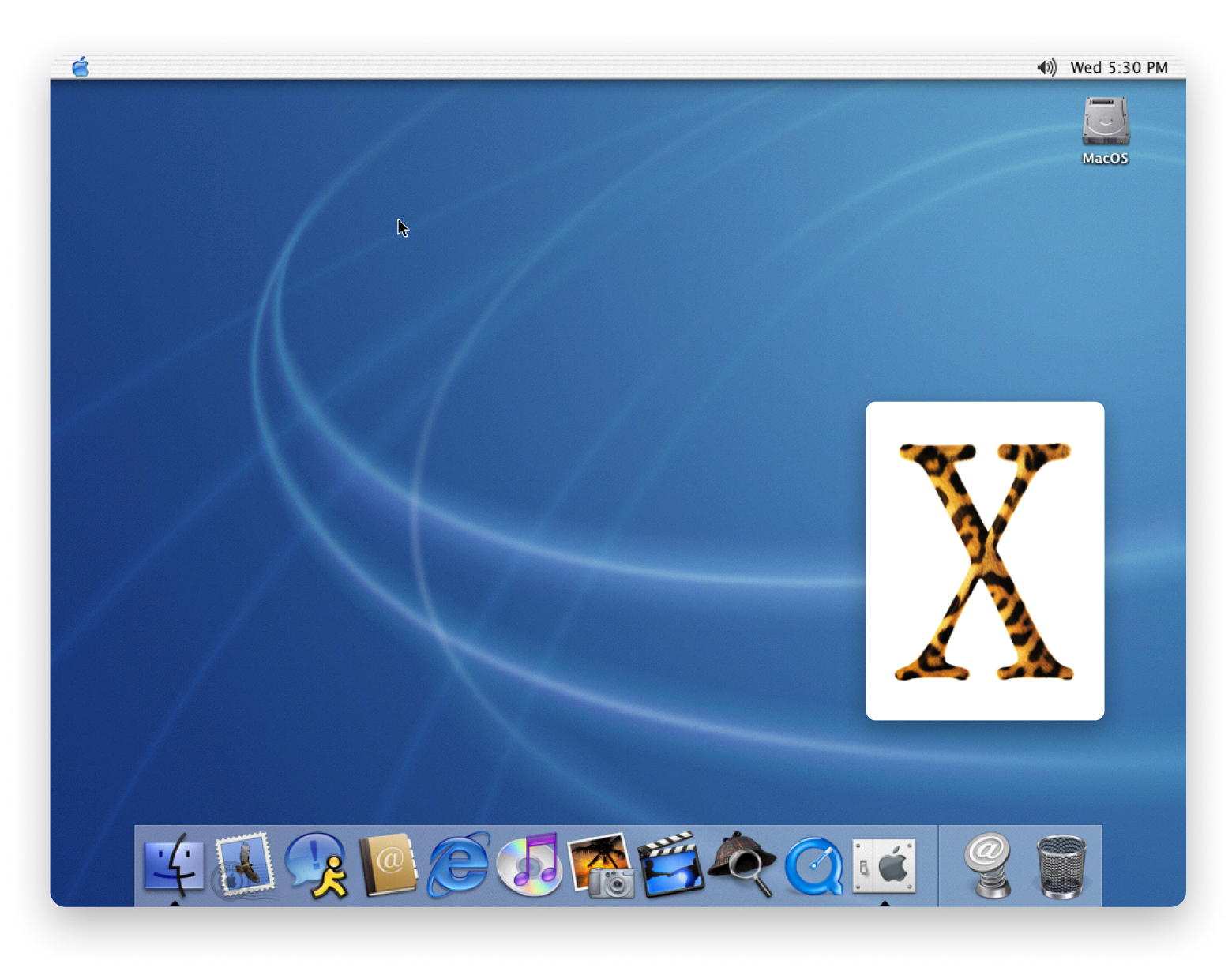Image resolution: width=1232 pixels, height=979 pixels.
Task: Launch Sherlock detective hat icon
Action: click(x=742, y=865)
